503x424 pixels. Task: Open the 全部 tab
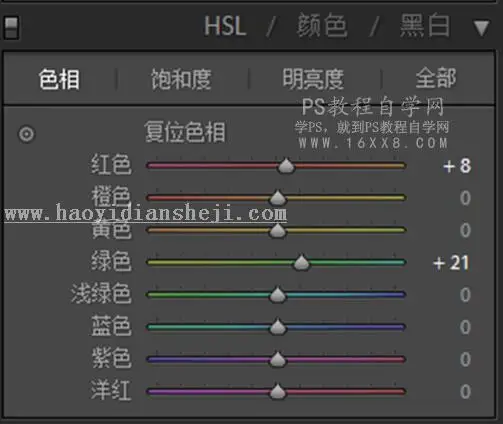point(436,78)
